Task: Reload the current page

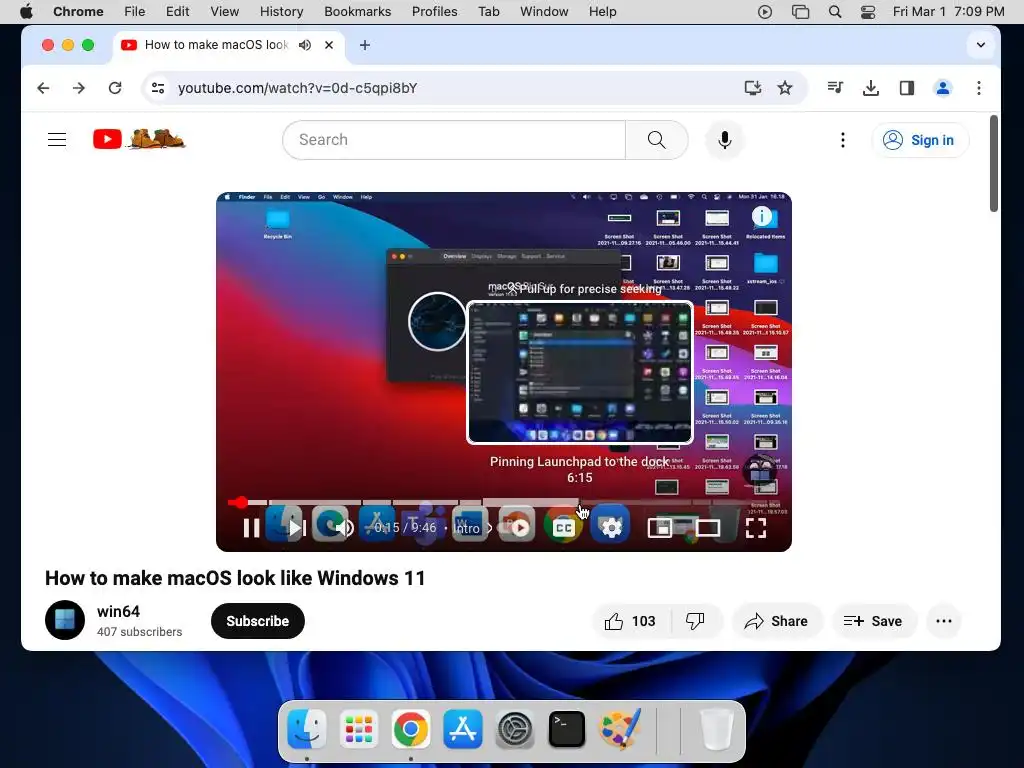Action: 115,88
